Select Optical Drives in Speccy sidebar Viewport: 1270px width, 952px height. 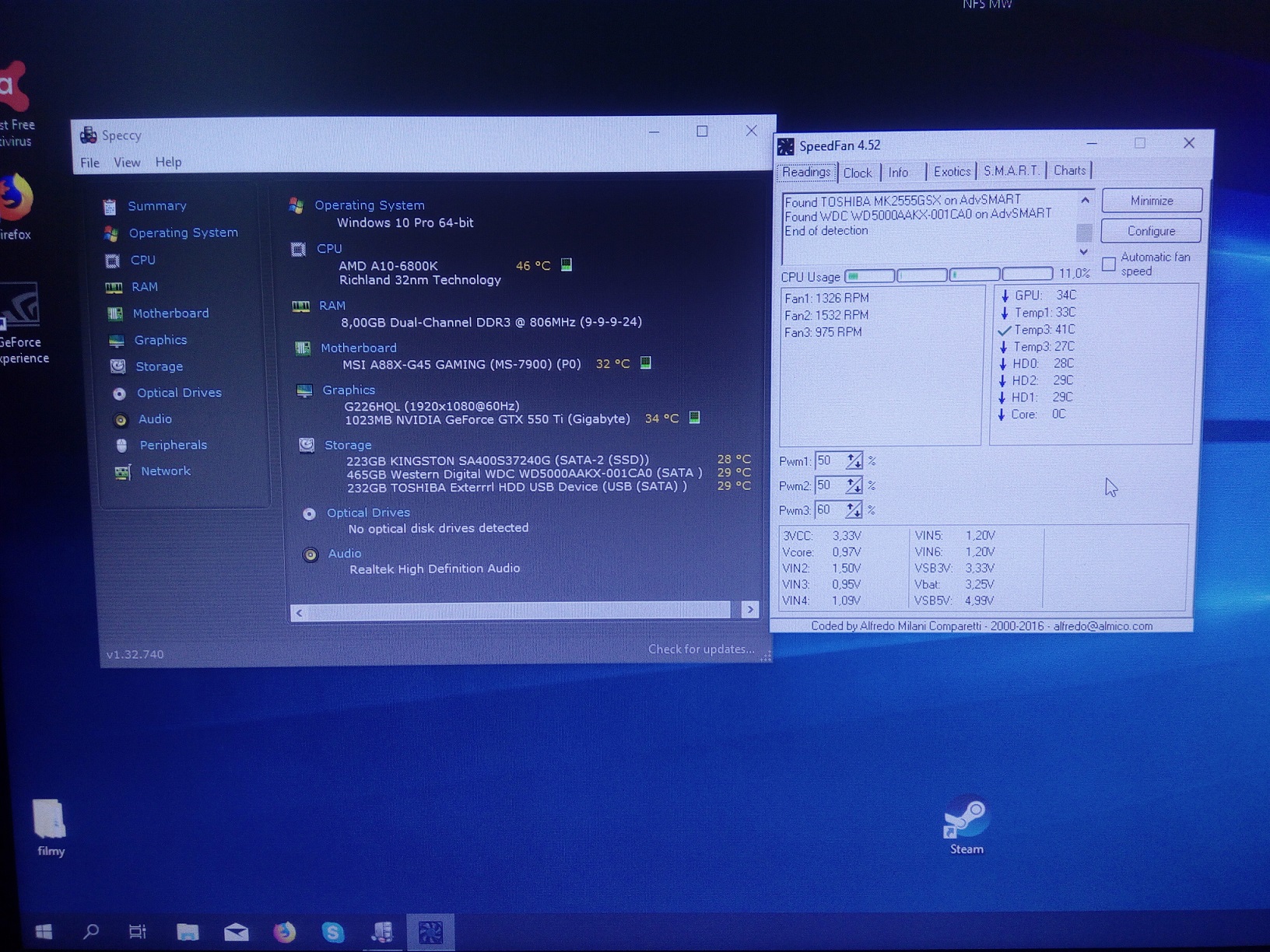pyautogui.click(x=179, y=393)
